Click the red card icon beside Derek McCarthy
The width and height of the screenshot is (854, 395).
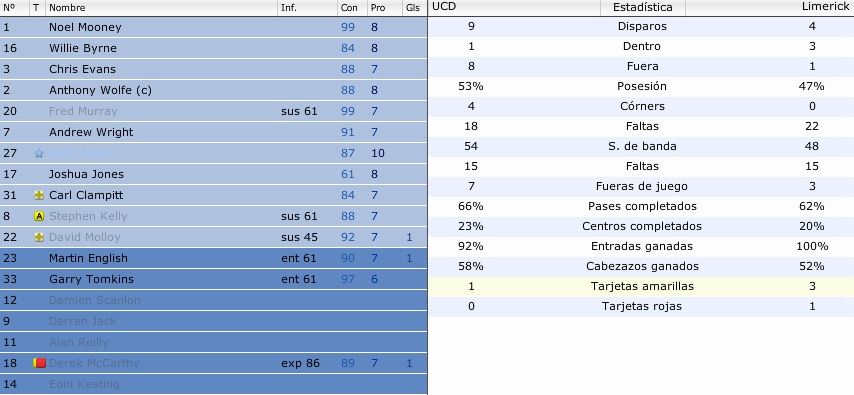coord(39,363)
